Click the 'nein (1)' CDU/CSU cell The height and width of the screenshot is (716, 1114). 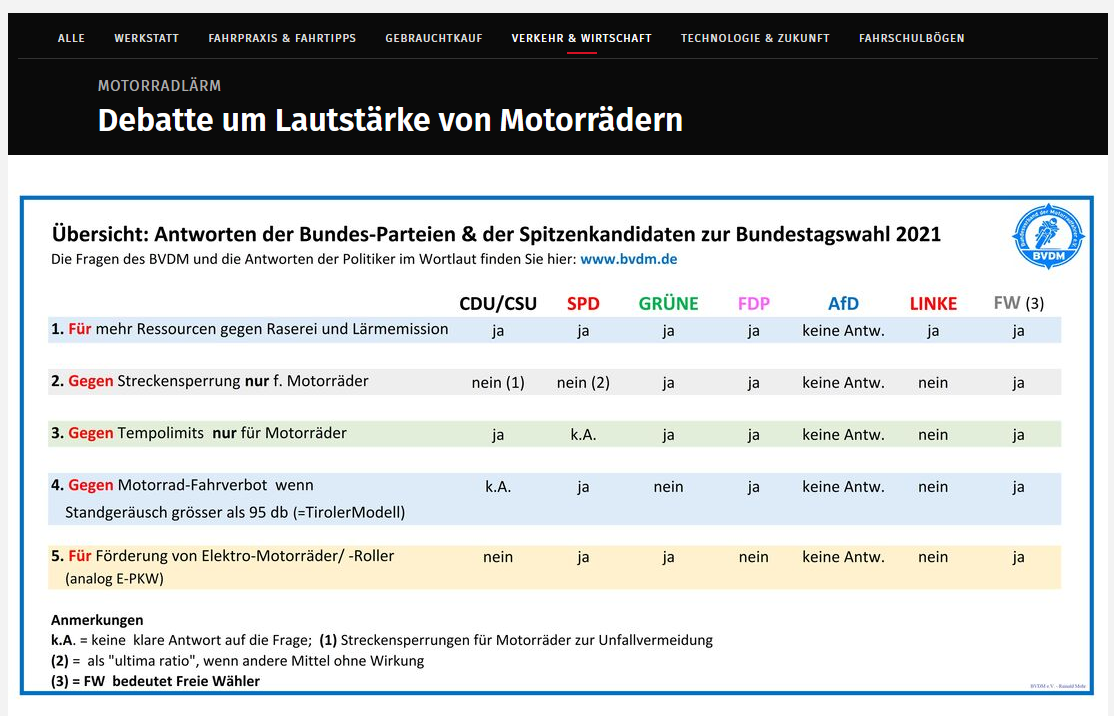[498, 383]
